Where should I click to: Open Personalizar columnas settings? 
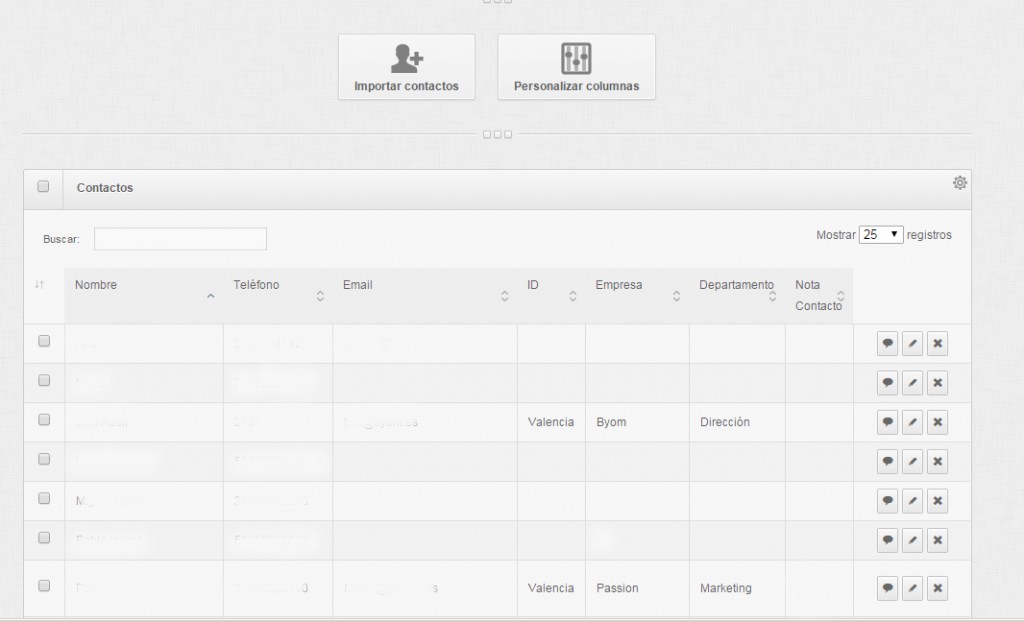(x=576, y=67)
